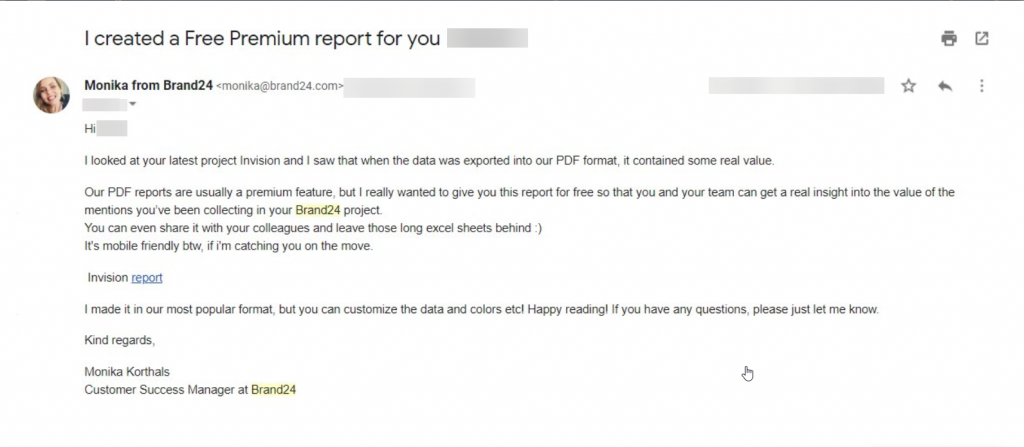This screenshot has width=1024, height=447.
Task: Click the blurred area right of the sender email
Action: pyautogui.click(x=411, y=87)
